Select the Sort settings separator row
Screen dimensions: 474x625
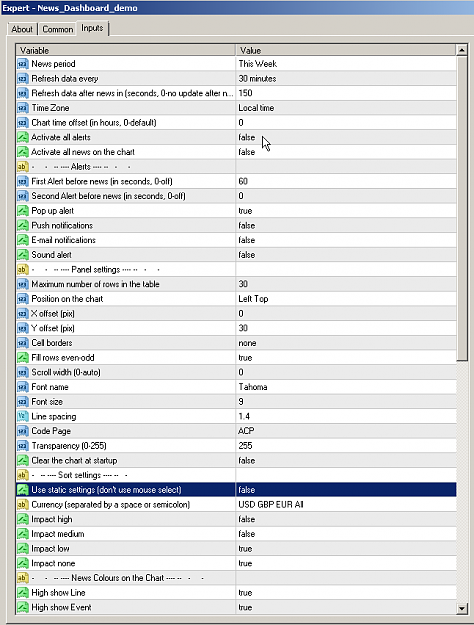(x=236, y=475)
